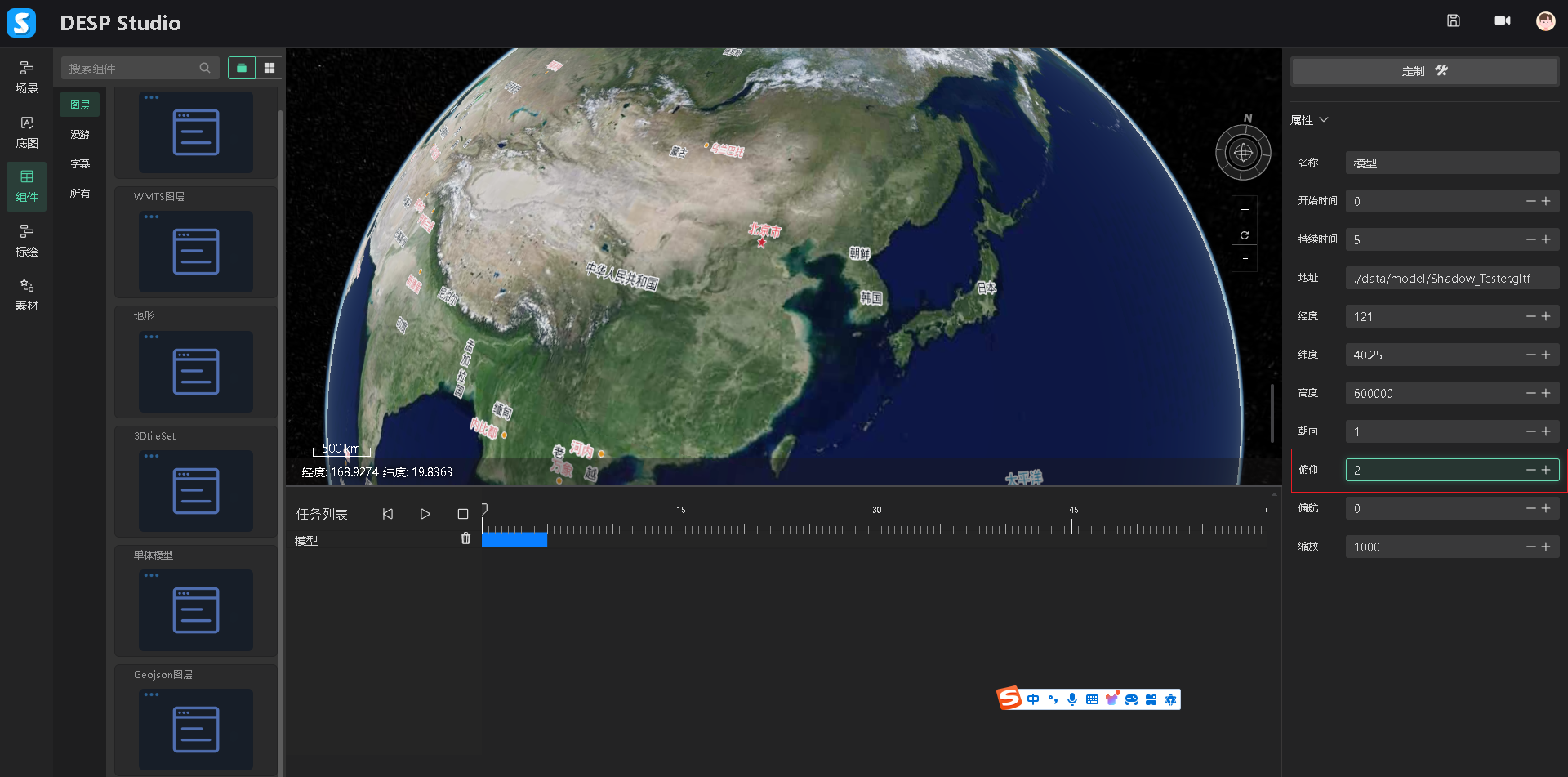Delete the 模型 task with trash icon
The height and width of the screenshot is (777, 1568).
point(465,538)
